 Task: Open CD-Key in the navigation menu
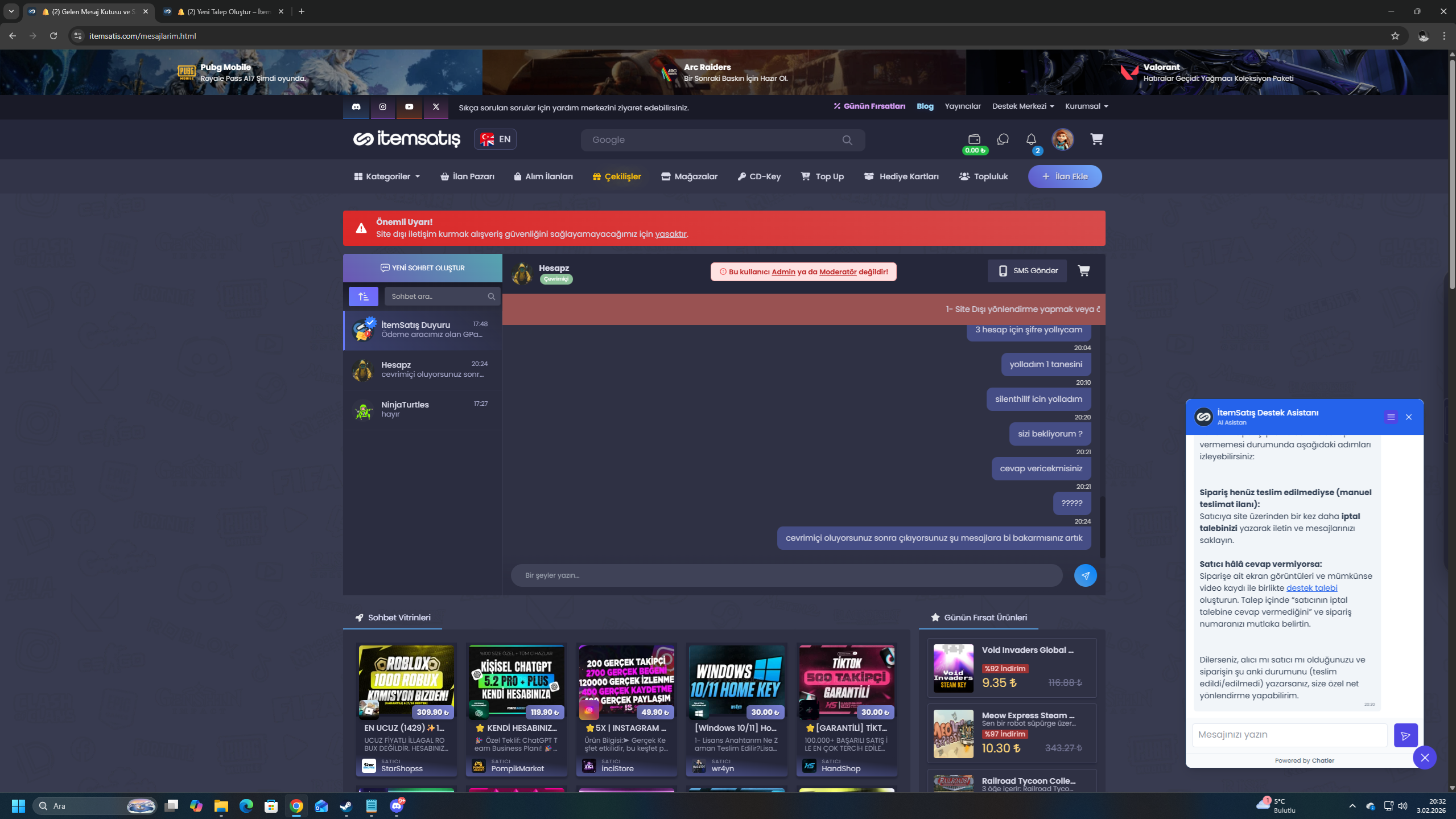click(x=759, y=177)
